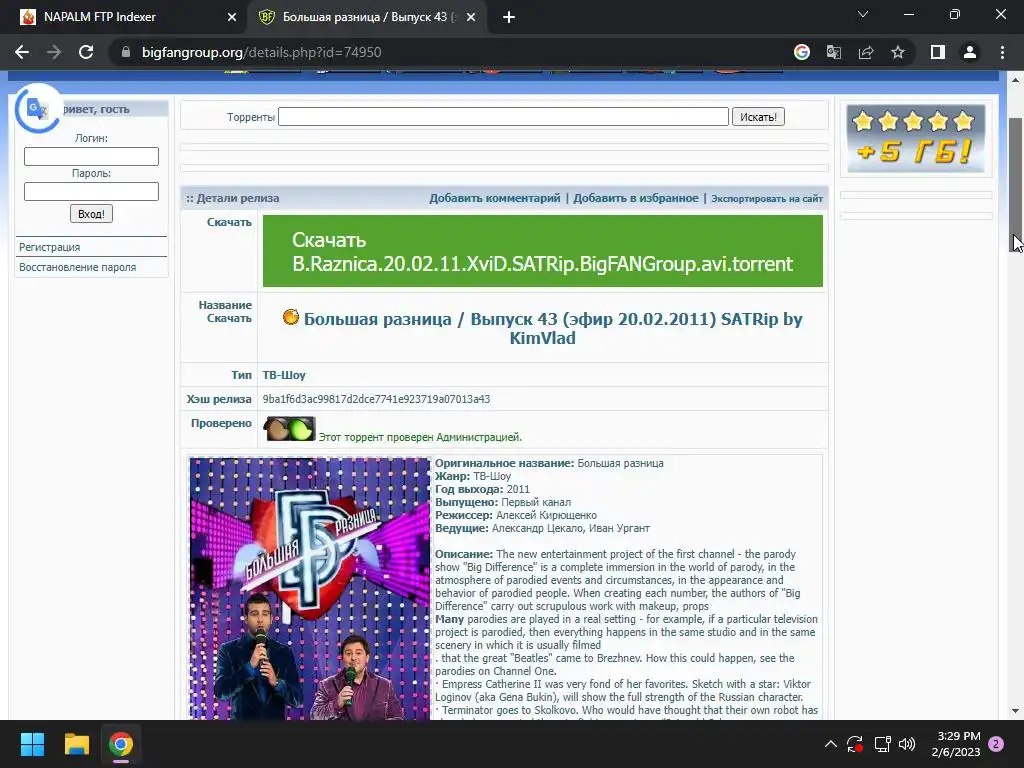This screenshot has height=768, width=1024.
Task: View site security lock information
Action: (126, 52)
